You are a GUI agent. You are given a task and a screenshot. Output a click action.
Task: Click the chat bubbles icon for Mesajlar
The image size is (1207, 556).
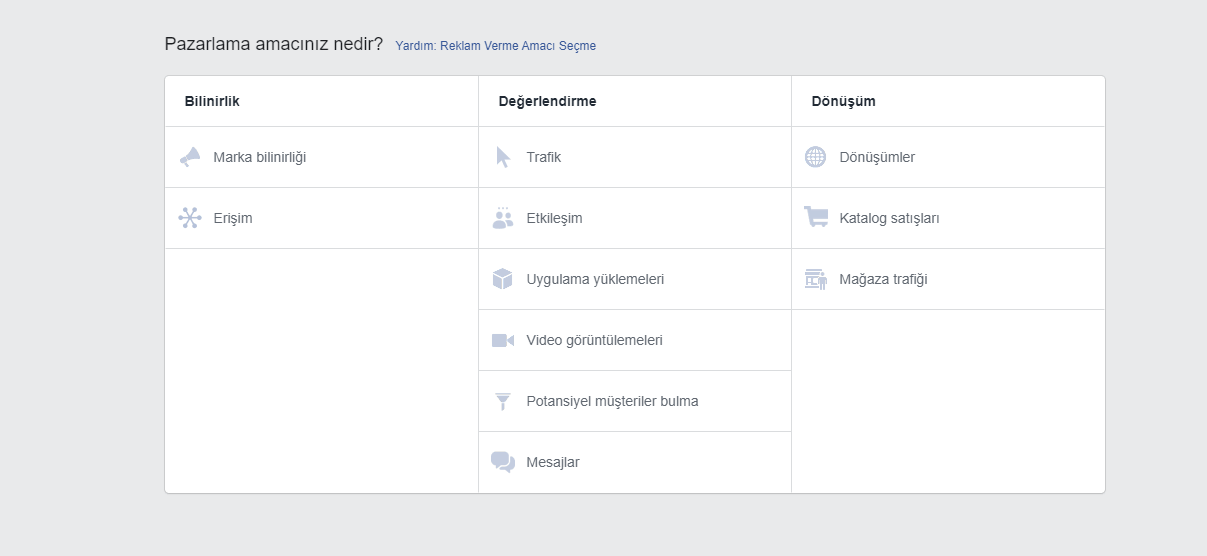[503, 462]
